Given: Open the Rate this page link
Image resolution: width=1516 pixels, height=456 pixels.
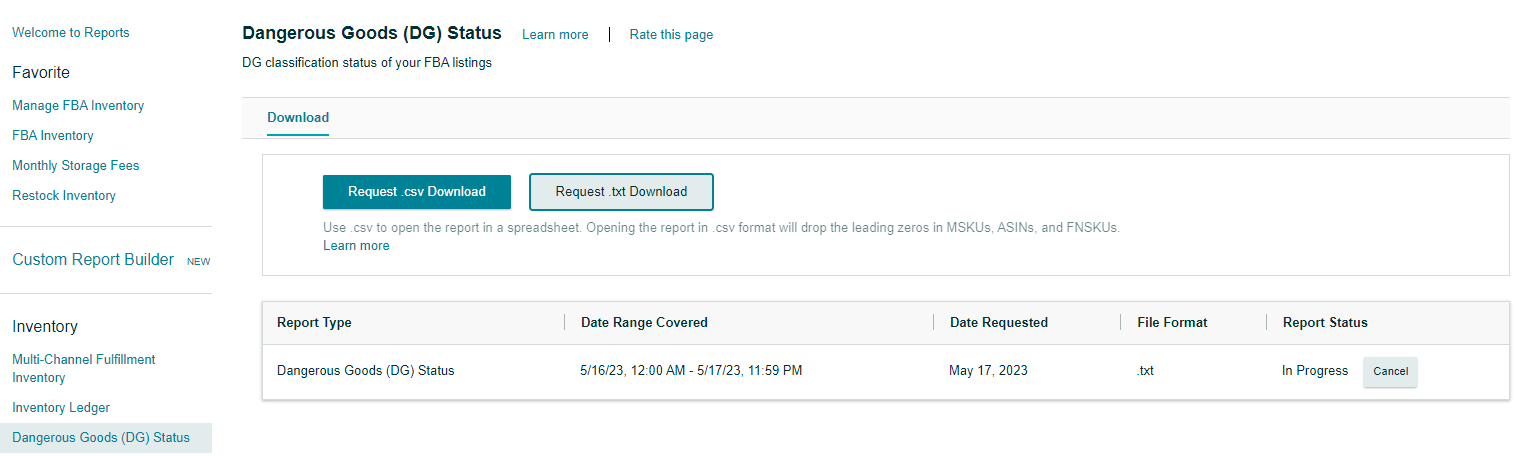Looking at the screenshot, I should (671, 34).
